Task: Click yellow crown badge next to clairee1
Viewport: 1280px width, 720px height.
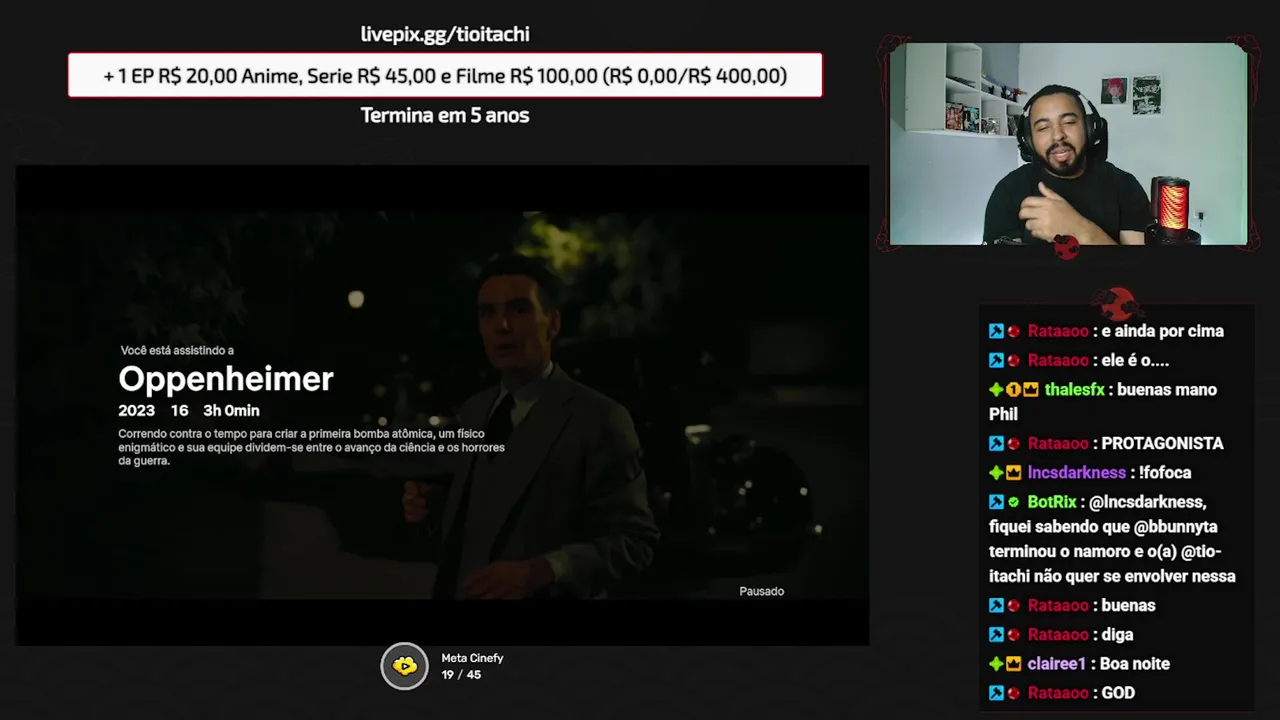Action: (1013, 663)
